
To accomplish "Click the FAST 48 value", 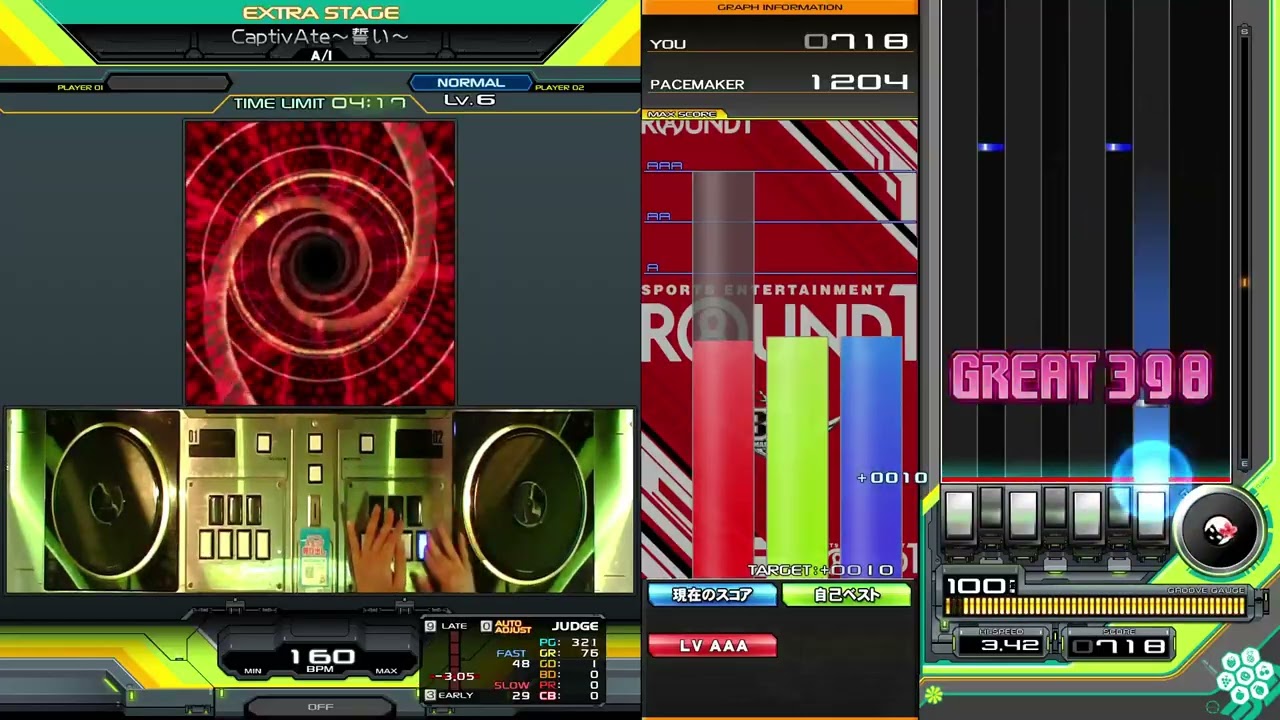I will tap(520, 664).
